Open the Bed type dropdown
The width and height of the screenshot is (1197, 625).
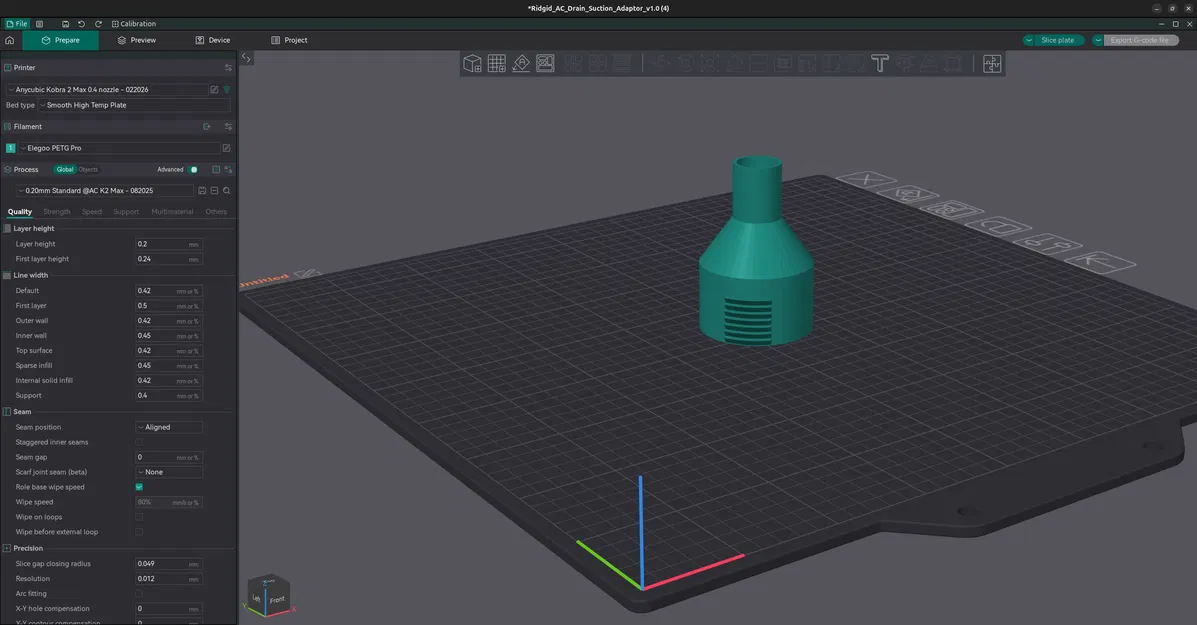pos(128,104)
